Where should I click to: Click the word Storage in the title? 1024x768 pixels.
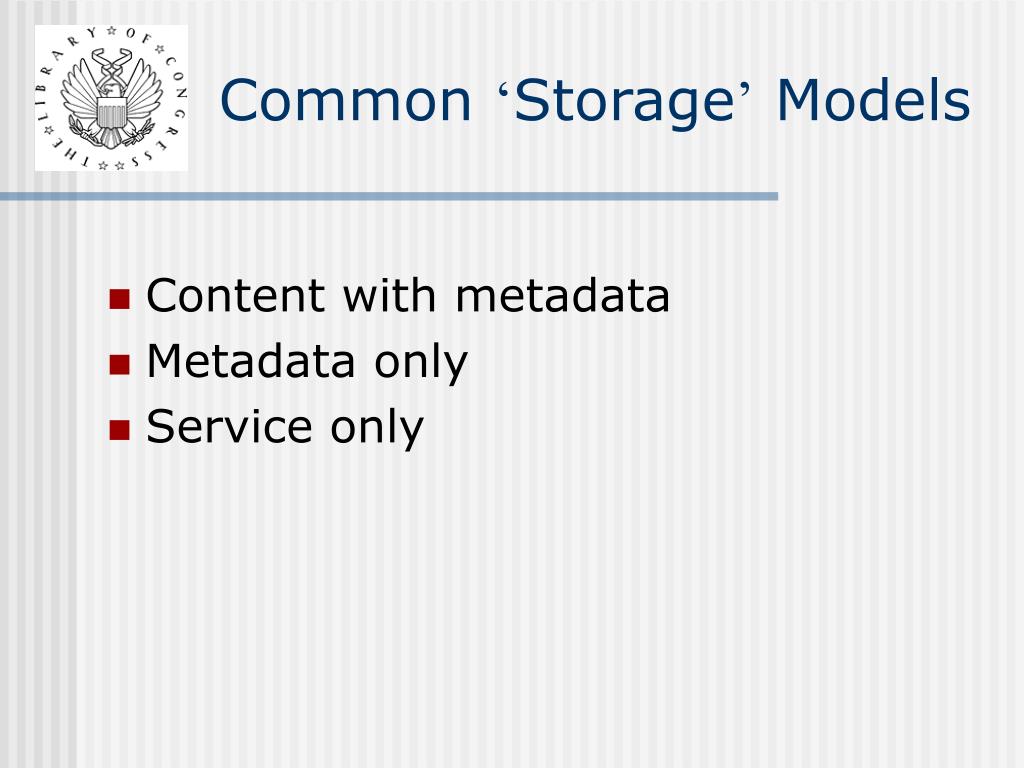click(624, 104)
